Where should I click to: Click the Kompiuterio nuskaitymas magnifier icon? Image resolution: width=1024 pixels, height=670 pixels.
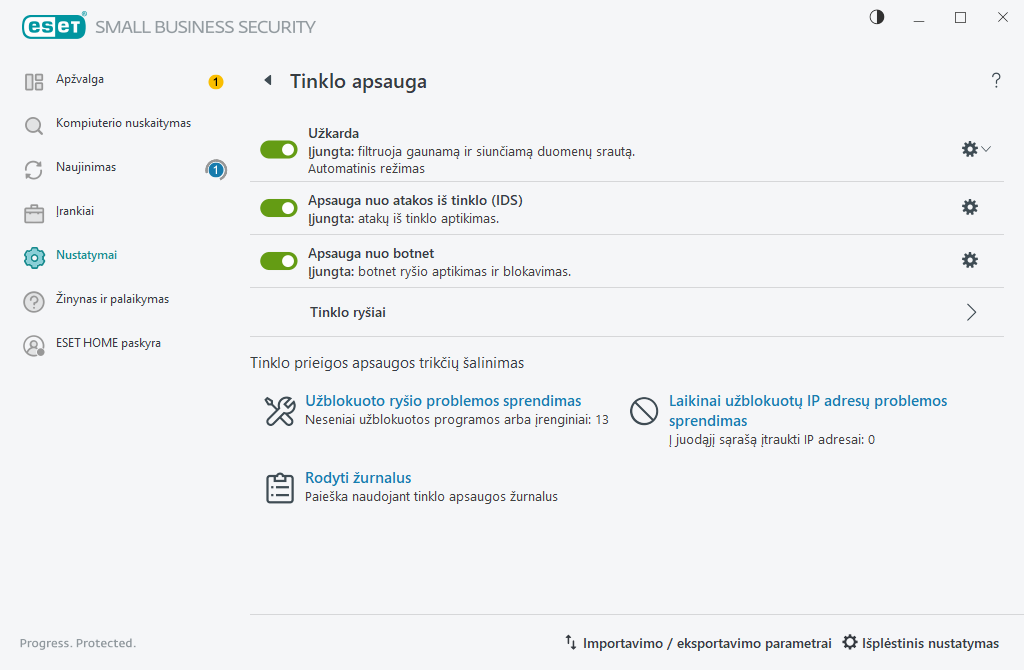point(34,125)
